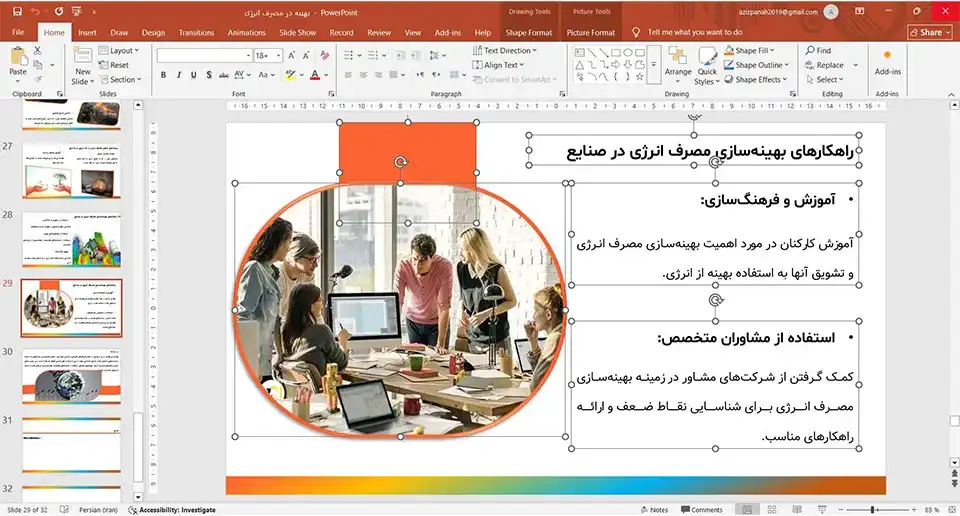
Task: Clear all formatting icon
Action: pos(324,56)
